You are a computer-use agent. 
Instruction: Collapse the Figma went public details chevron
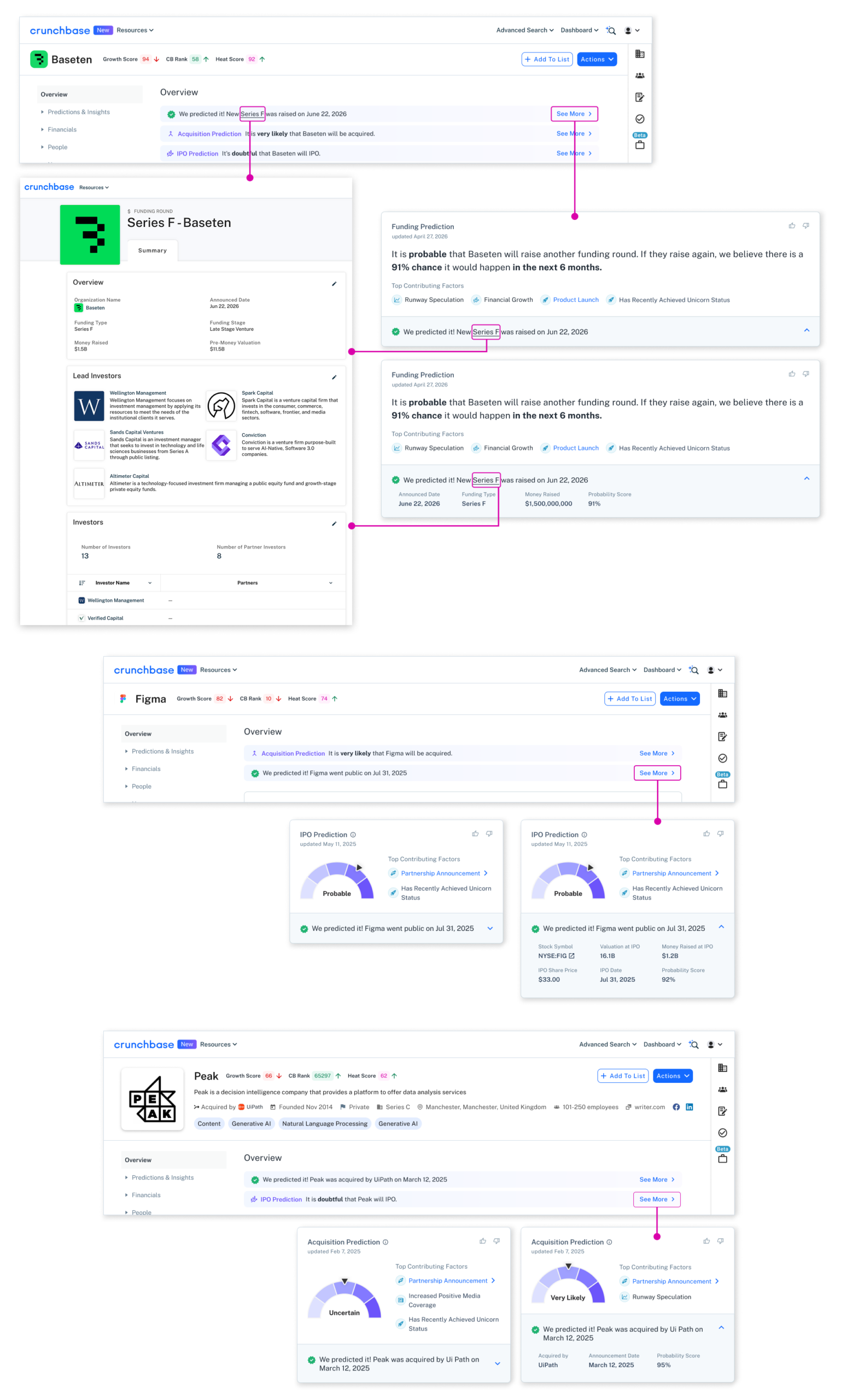point(721,927)
